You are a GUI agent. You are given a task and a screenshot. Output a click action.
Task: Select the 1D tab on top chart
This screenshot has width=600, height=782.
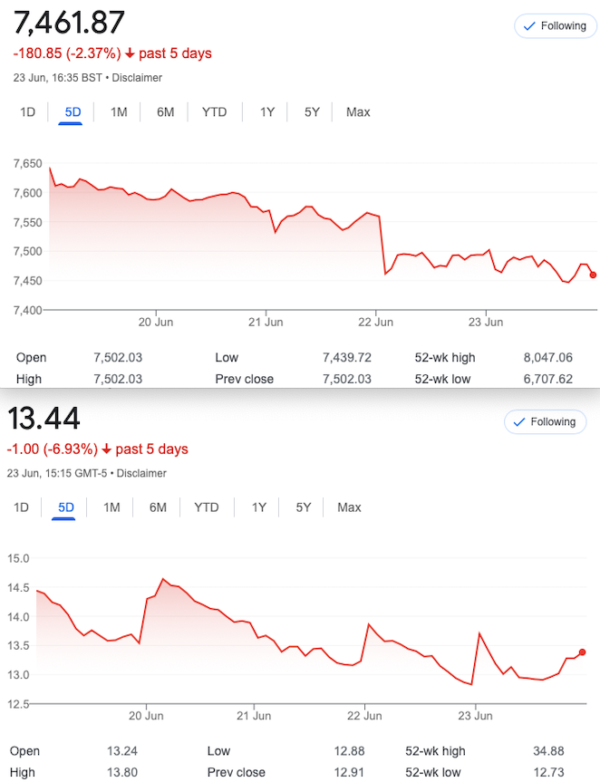pyautogui.click(x=27, y=112)
